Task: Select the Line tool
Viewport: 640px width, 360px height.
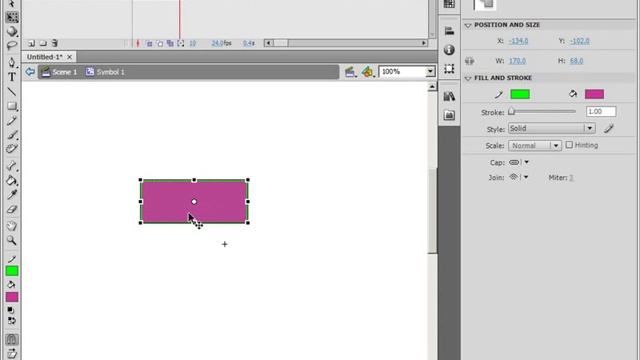Action: [12, 91]
